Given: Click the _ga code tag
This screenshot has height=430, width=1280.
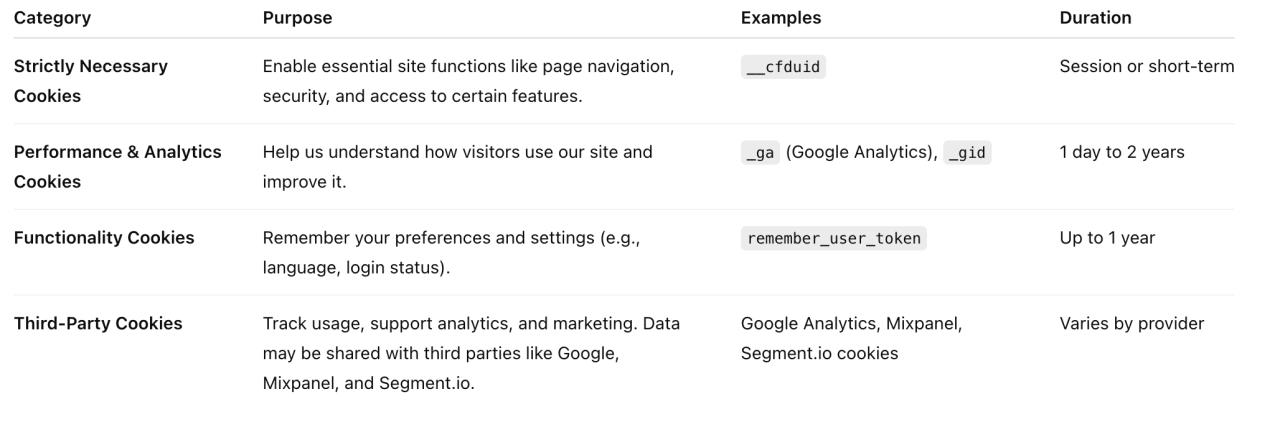Looking at the screenshot, I should click(x=761, y=153).
